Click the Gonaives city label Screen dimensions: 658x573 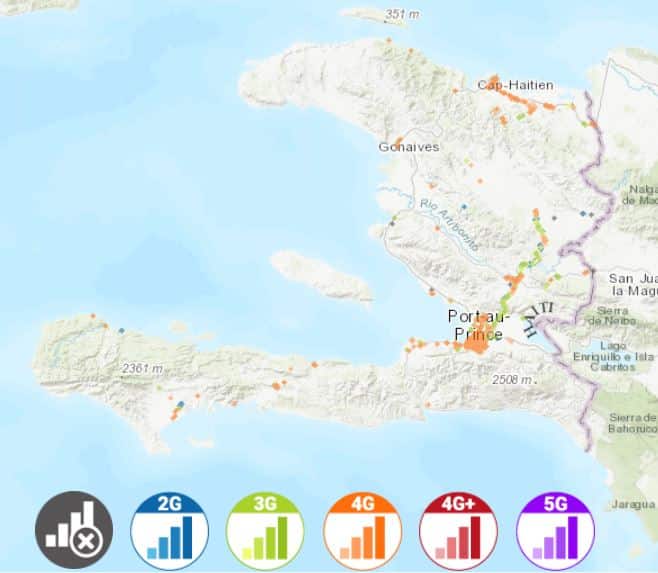(x=408, y=147)
